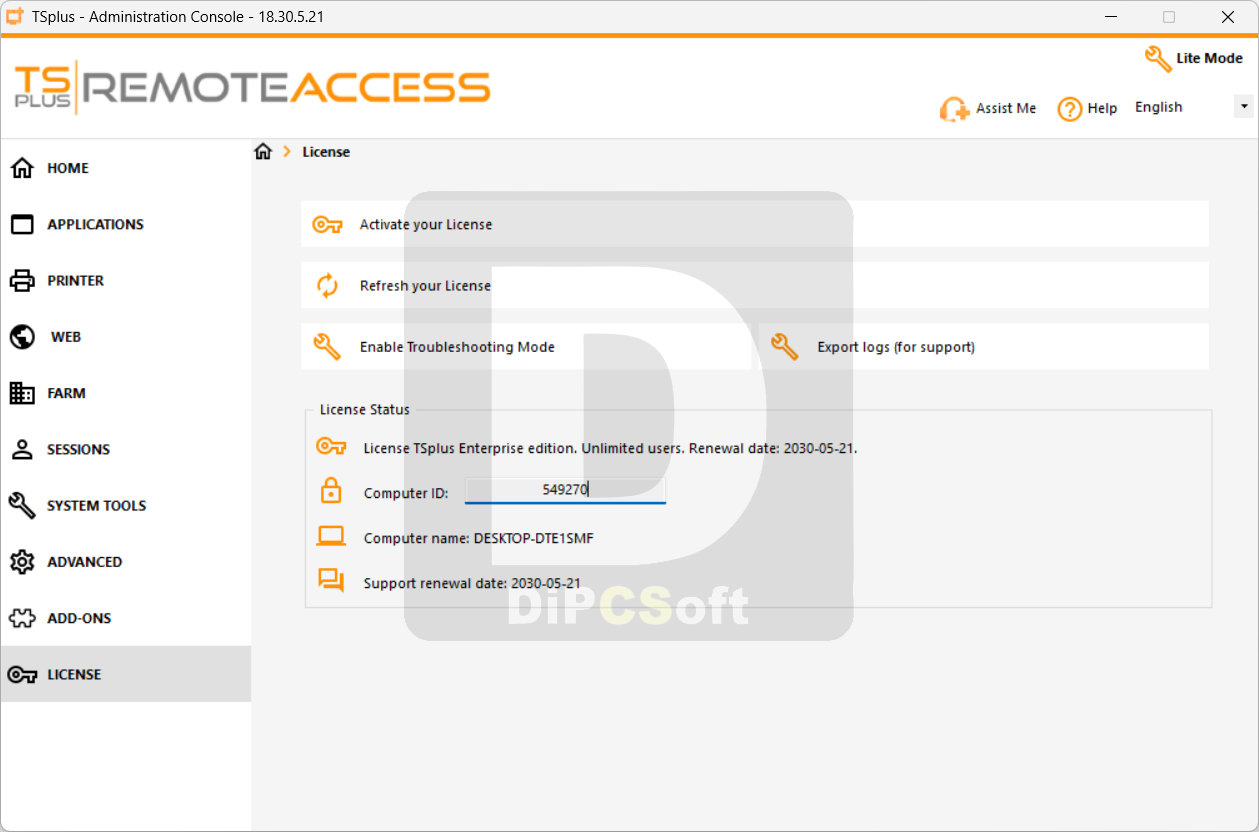Viewport: 1259px width, 832px height.
Task: Click the padlock icon next to Computer ID
Action: point(331,491)
